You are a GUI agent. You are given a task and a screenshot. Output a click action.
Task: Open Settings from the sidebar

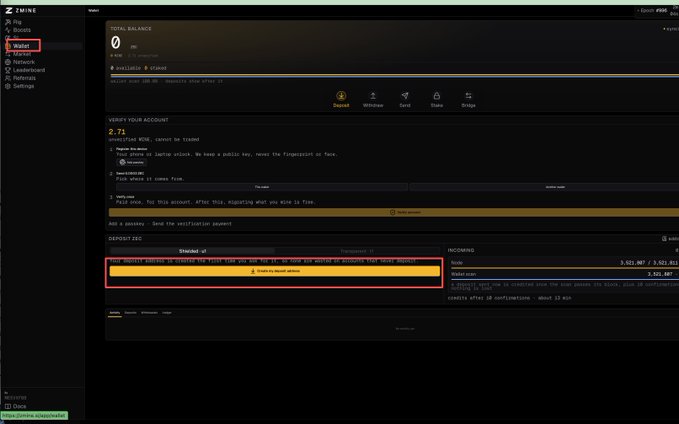(x=23, y=86)
